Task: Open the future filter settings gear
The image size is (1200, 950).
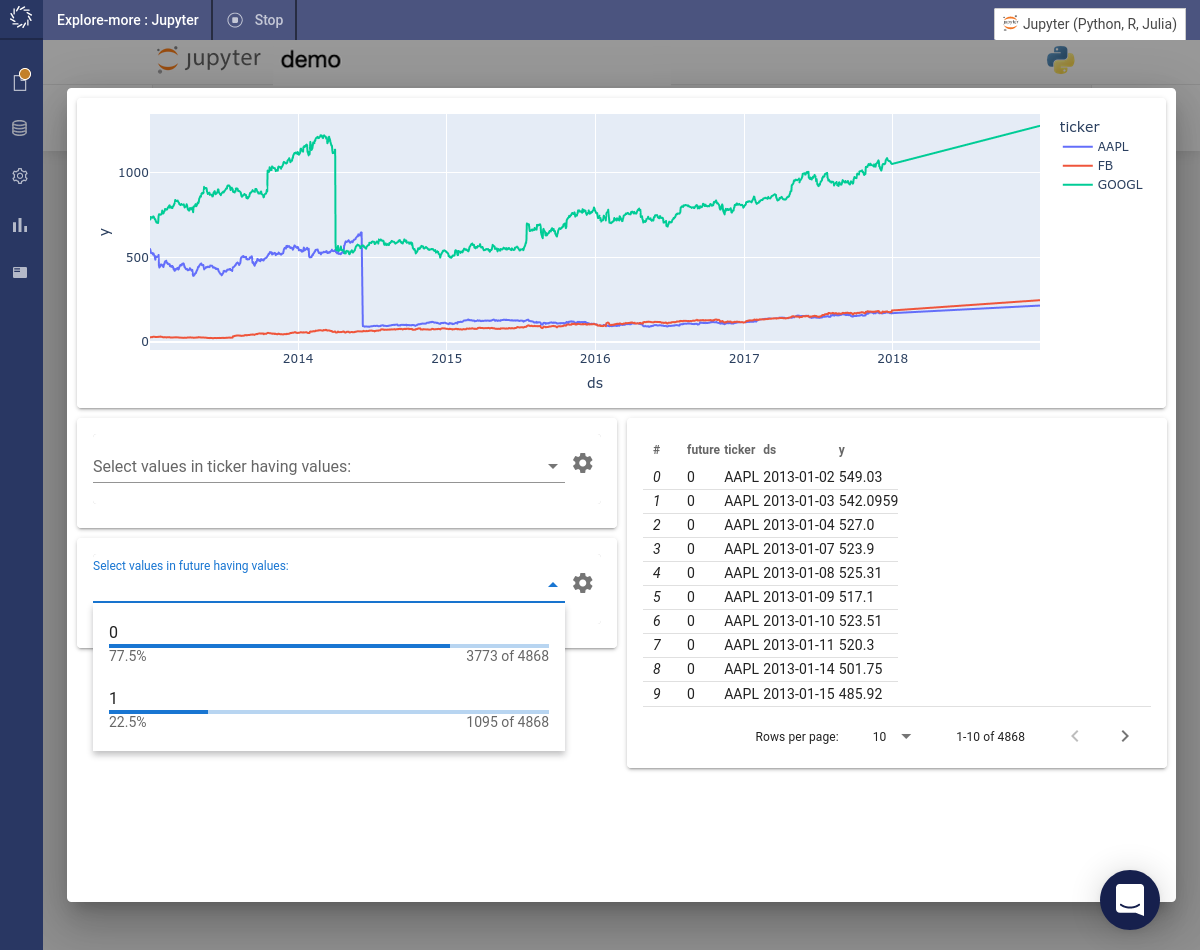Action: click(583, 583)
